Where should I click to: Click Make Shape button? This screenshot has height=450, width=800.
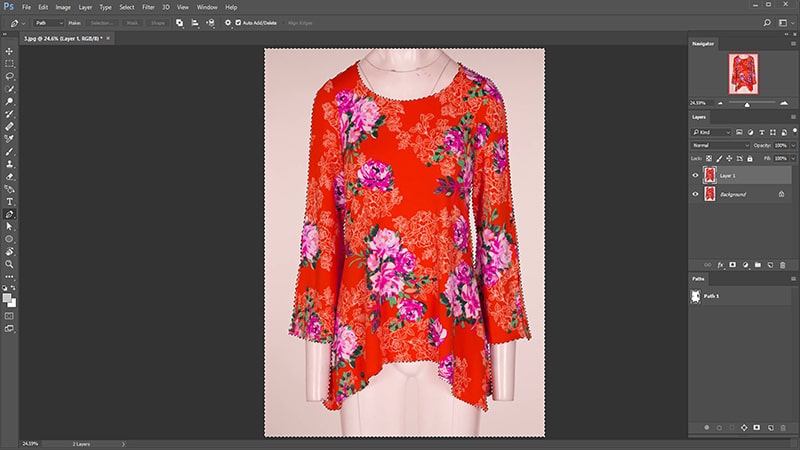click(158, 23)
